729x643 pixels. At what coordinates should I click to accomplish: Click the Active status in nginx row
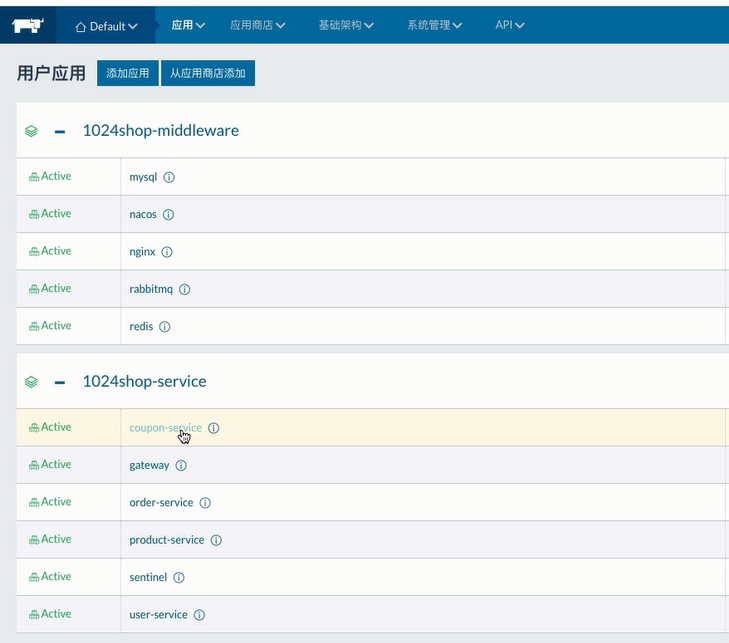click(x=50, y=251)
